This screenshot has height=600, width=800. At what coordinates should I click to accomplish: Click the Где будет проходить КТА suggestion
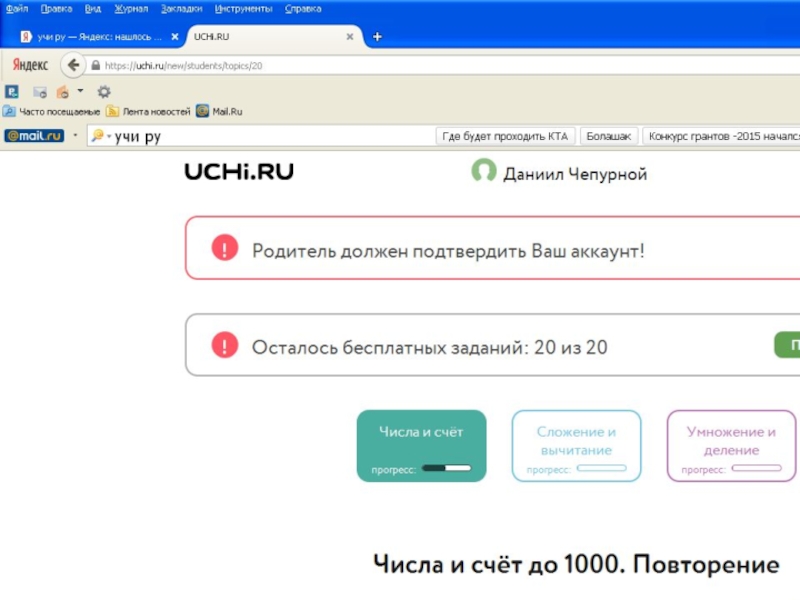505,136
